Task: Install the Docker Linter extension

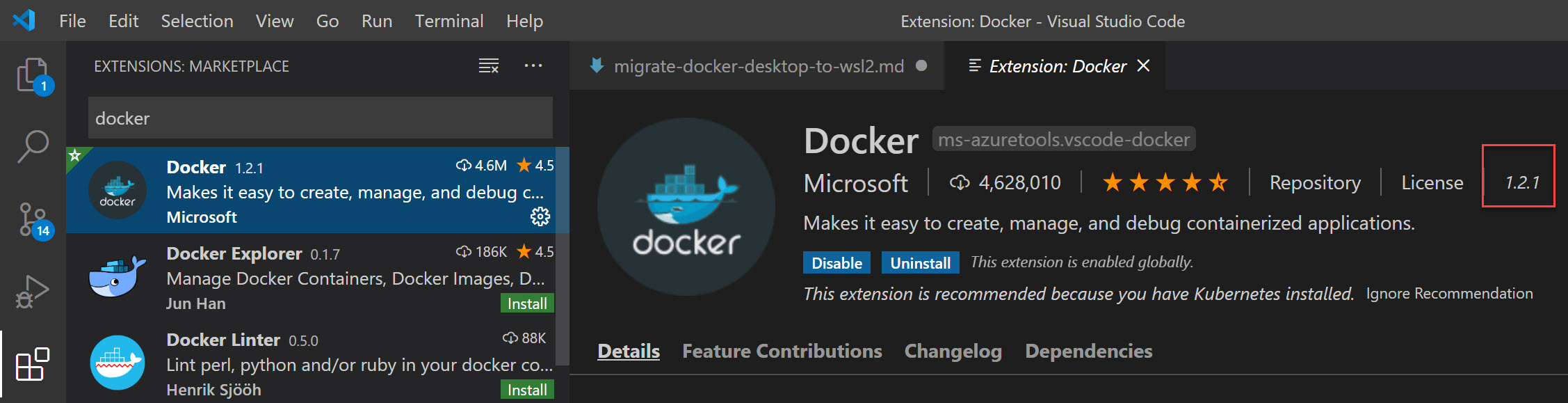Action: click(x=526, y=390)
